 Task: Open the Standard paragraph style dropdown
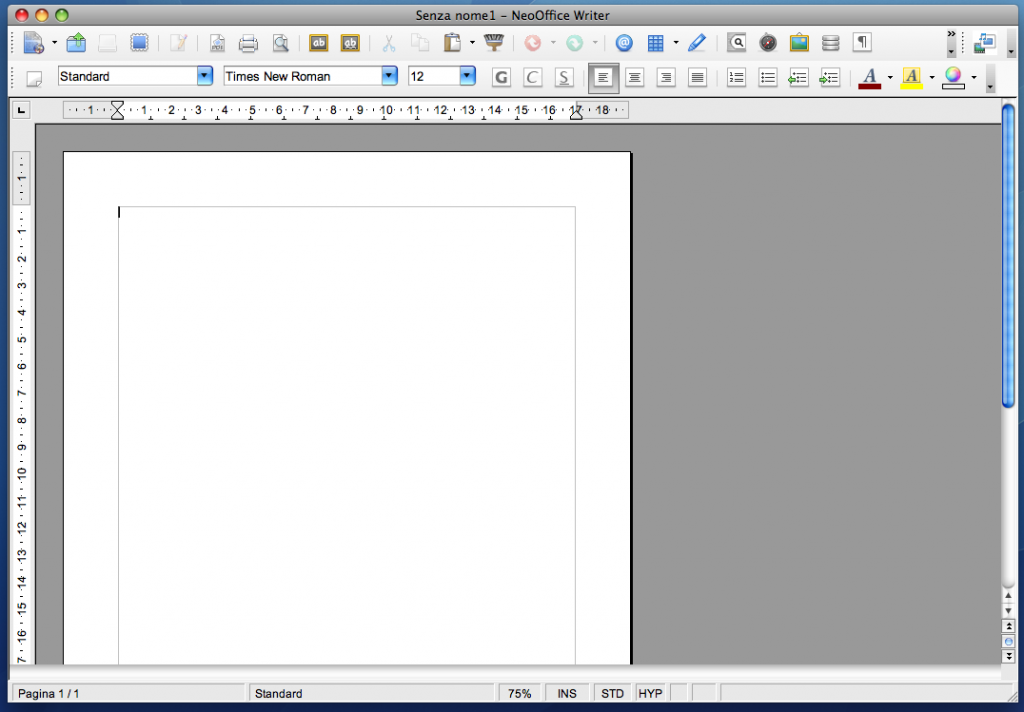point(204,76)
